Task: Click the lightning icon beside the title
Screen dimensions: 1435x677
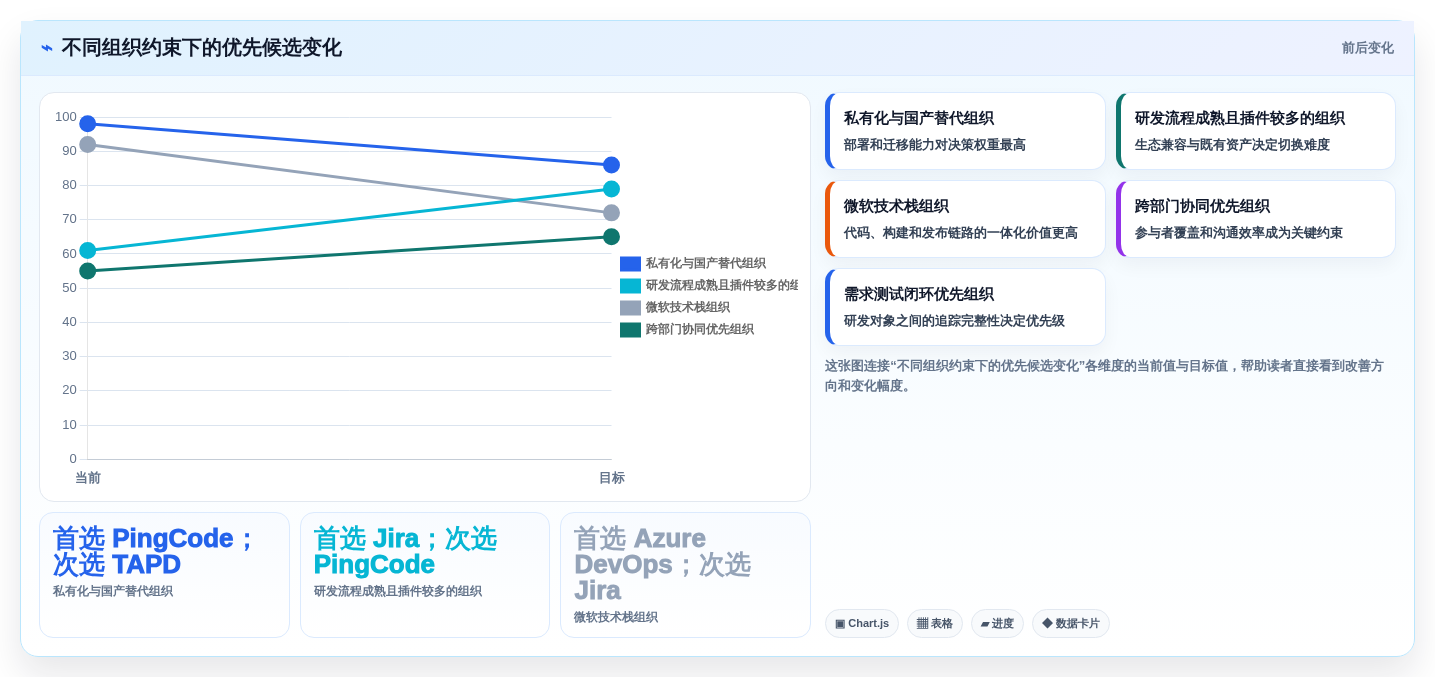Action: [47, 48]
